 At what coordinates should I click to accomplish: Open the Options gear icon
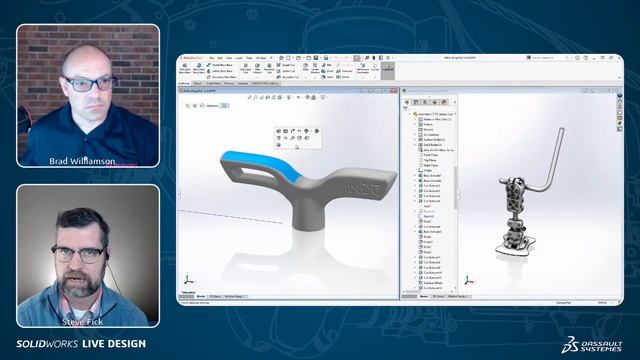388,58
